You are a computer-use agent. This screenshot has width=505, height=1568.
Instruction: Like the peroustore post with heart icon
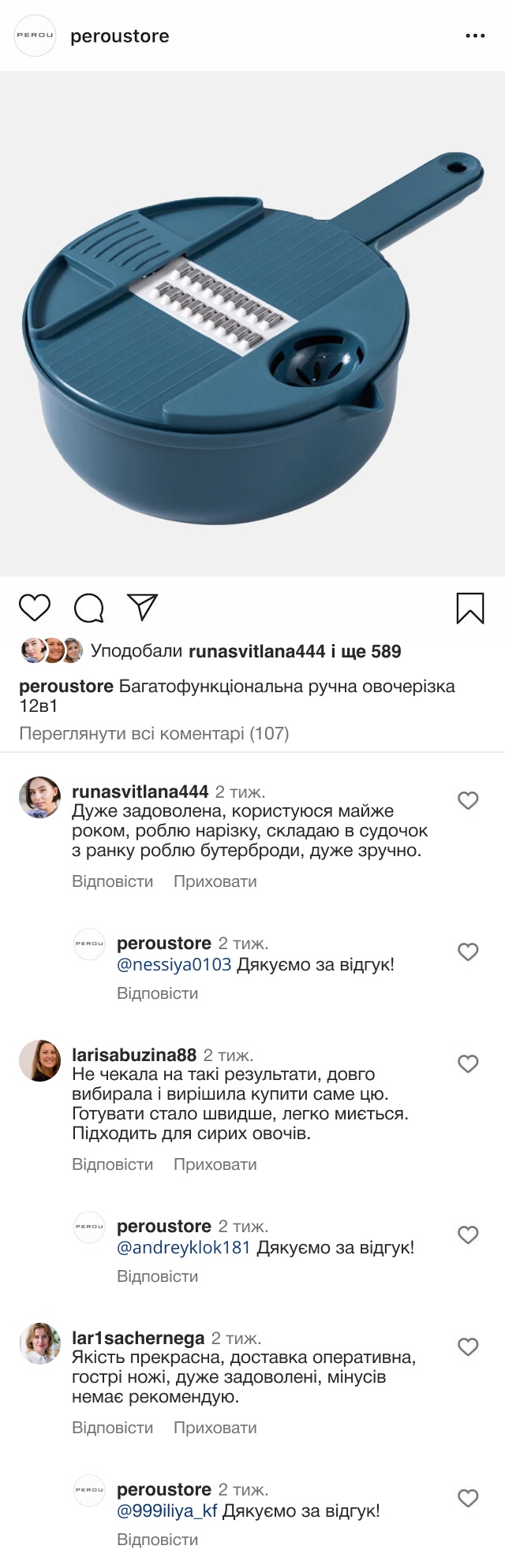click(35, 608)
